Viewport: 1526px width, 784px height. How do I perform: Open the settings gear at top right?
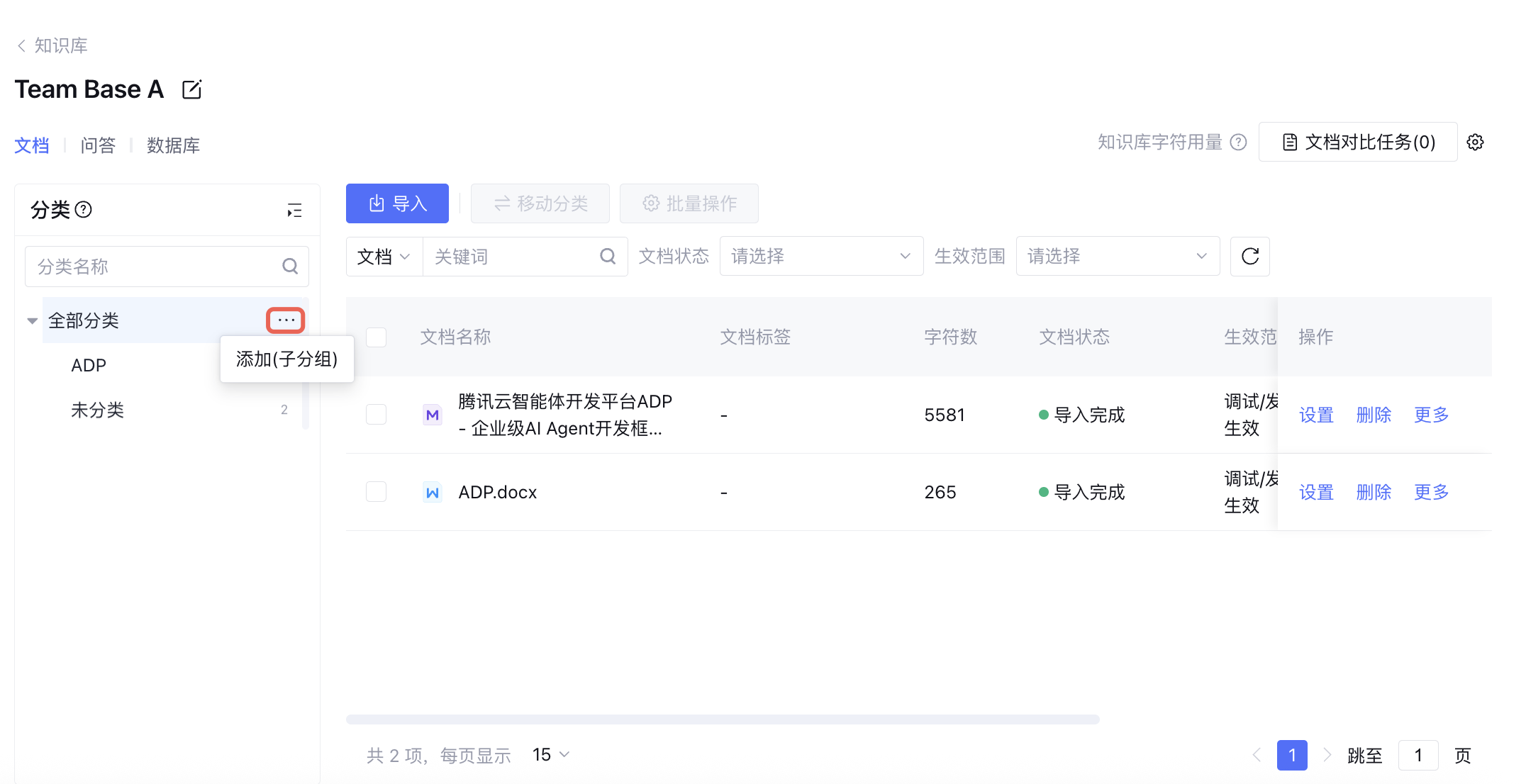[1475, 142]
